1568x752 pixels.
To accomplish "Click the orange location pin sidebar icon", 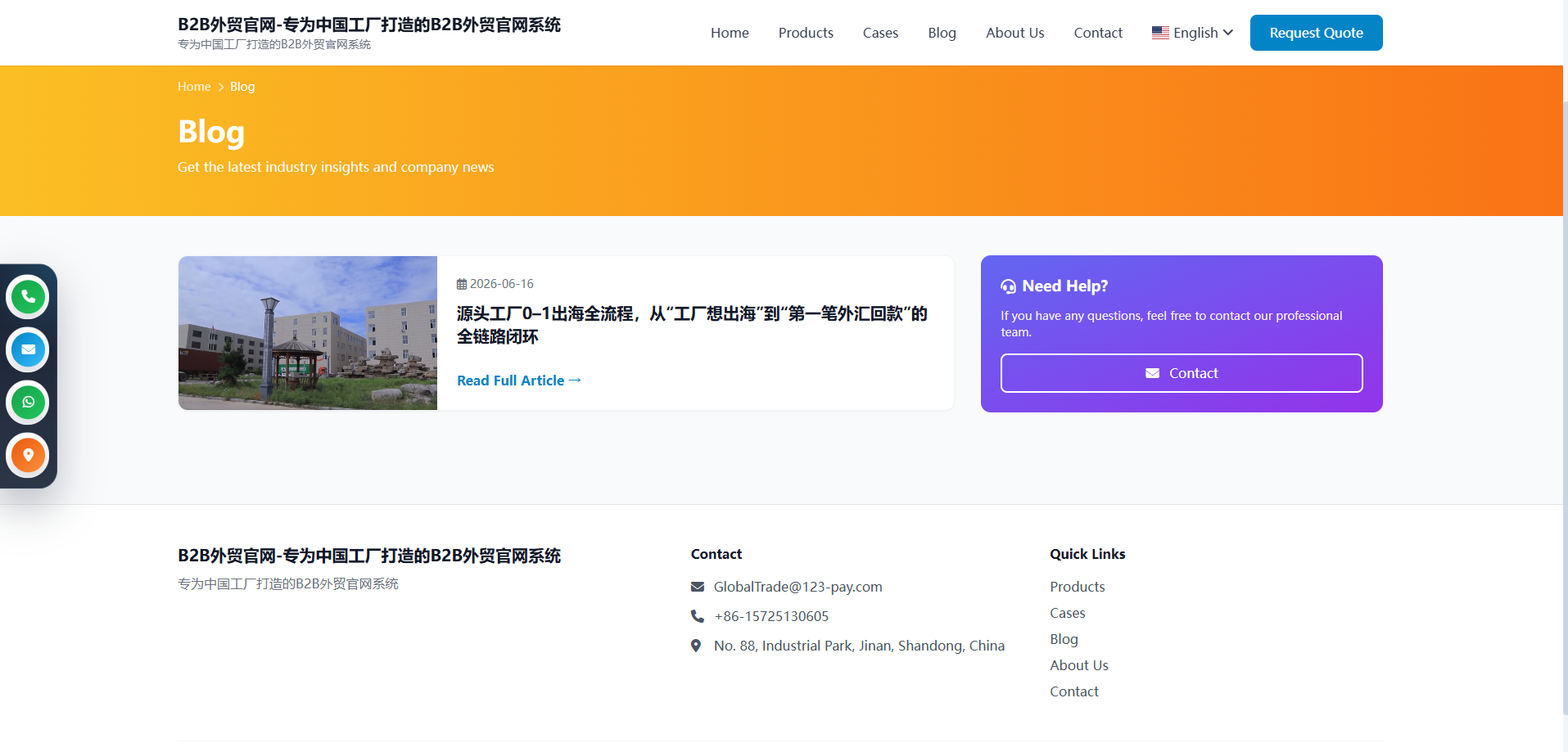I will (28, 455).
